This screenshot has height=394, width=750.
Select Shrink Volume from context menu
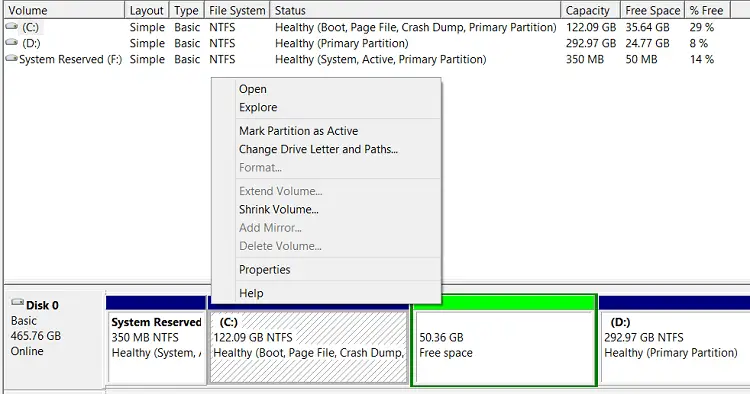coord(279,209)
